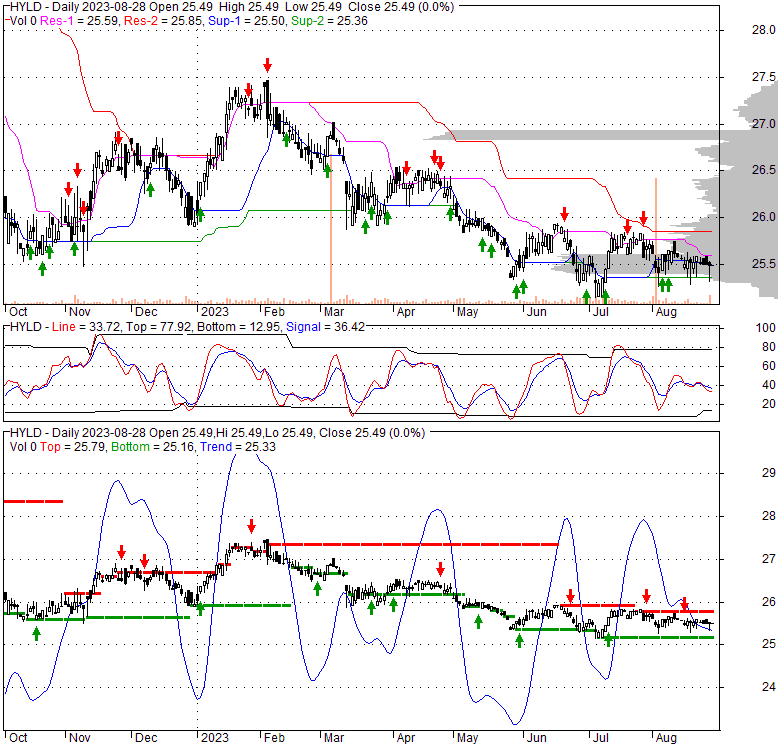Click the 100 oscillator axis label
Image resolution: width=780 pixels, height=745 pixels.
pyautogui.click(x=765, y=328)
